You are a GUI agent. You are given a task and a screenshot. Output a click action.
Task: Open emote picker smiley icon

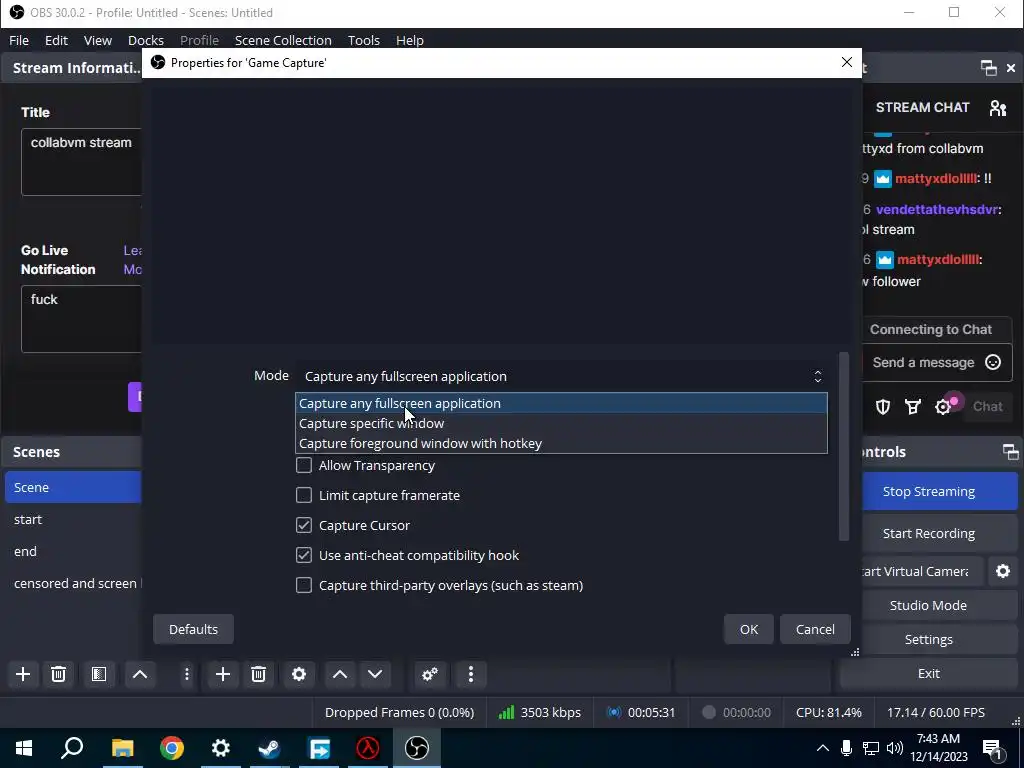pyautogui.click(x=993, y=362)
